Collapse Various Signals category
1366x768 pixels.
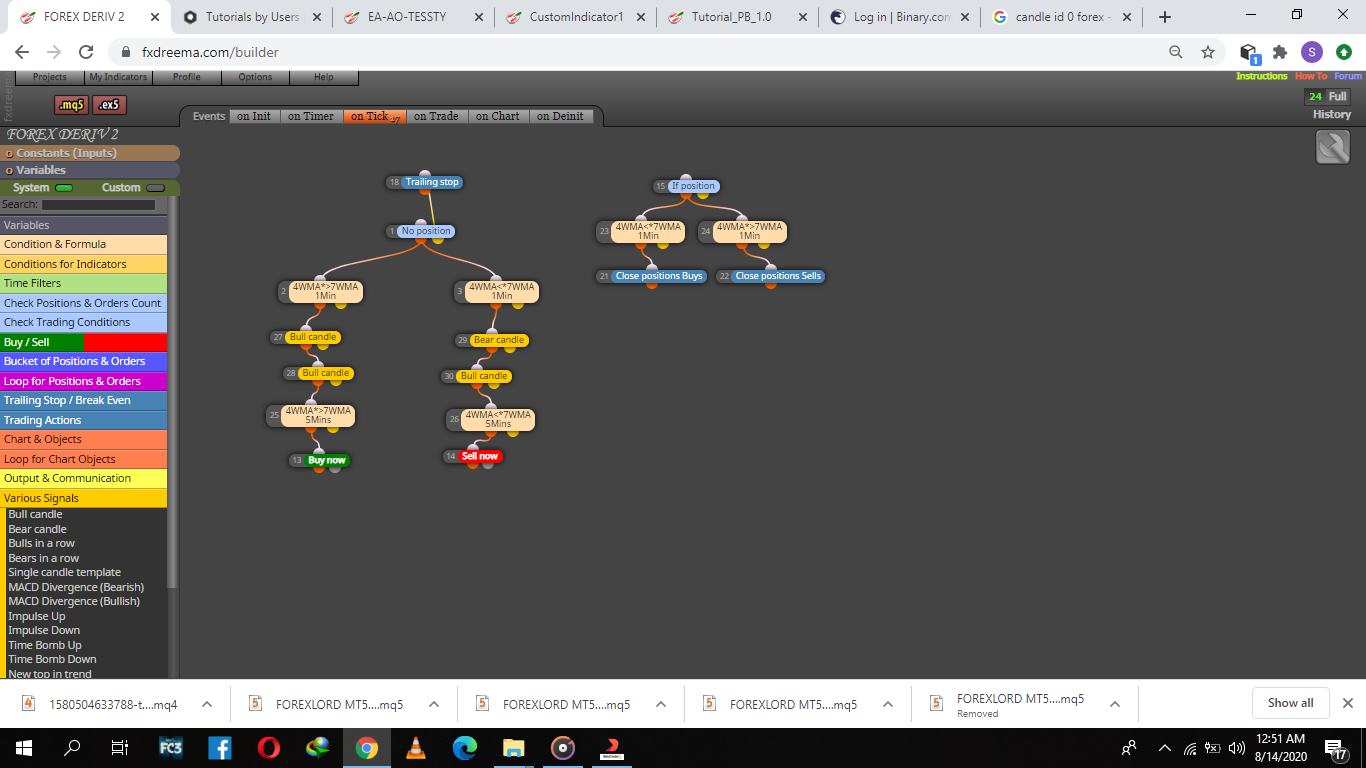(83, 498)
